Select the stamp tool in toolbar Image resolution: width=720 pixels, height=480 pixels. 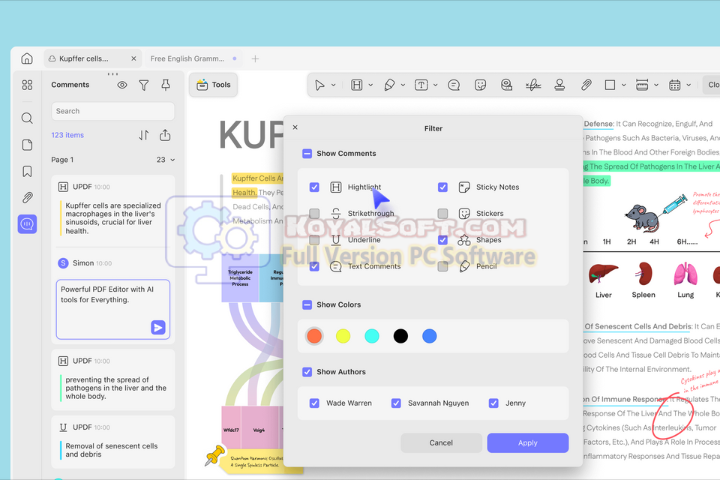(559, 85)
